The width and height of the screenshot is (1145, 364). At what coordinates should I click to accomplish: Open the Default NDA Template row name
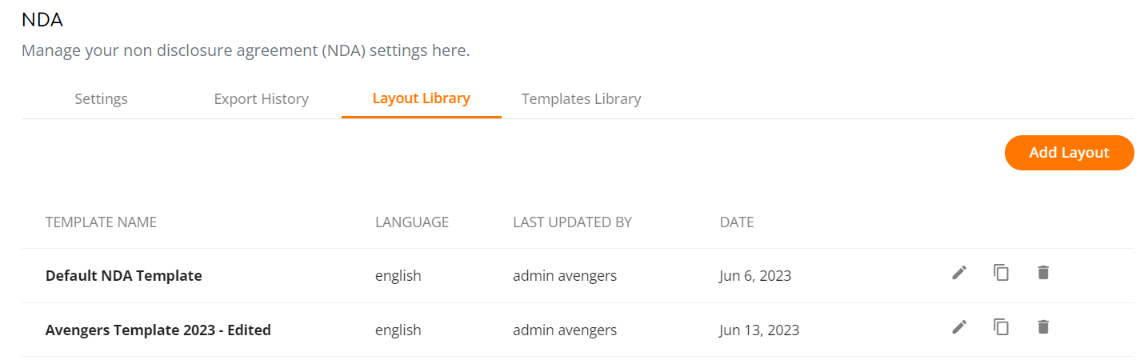point(123,276)
